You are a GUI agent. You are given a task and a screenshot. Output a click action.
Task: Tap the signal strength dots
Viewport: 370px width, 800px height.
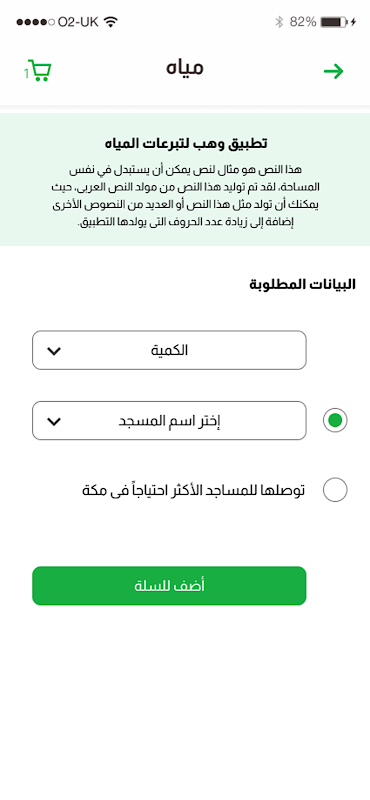point(36,22)
